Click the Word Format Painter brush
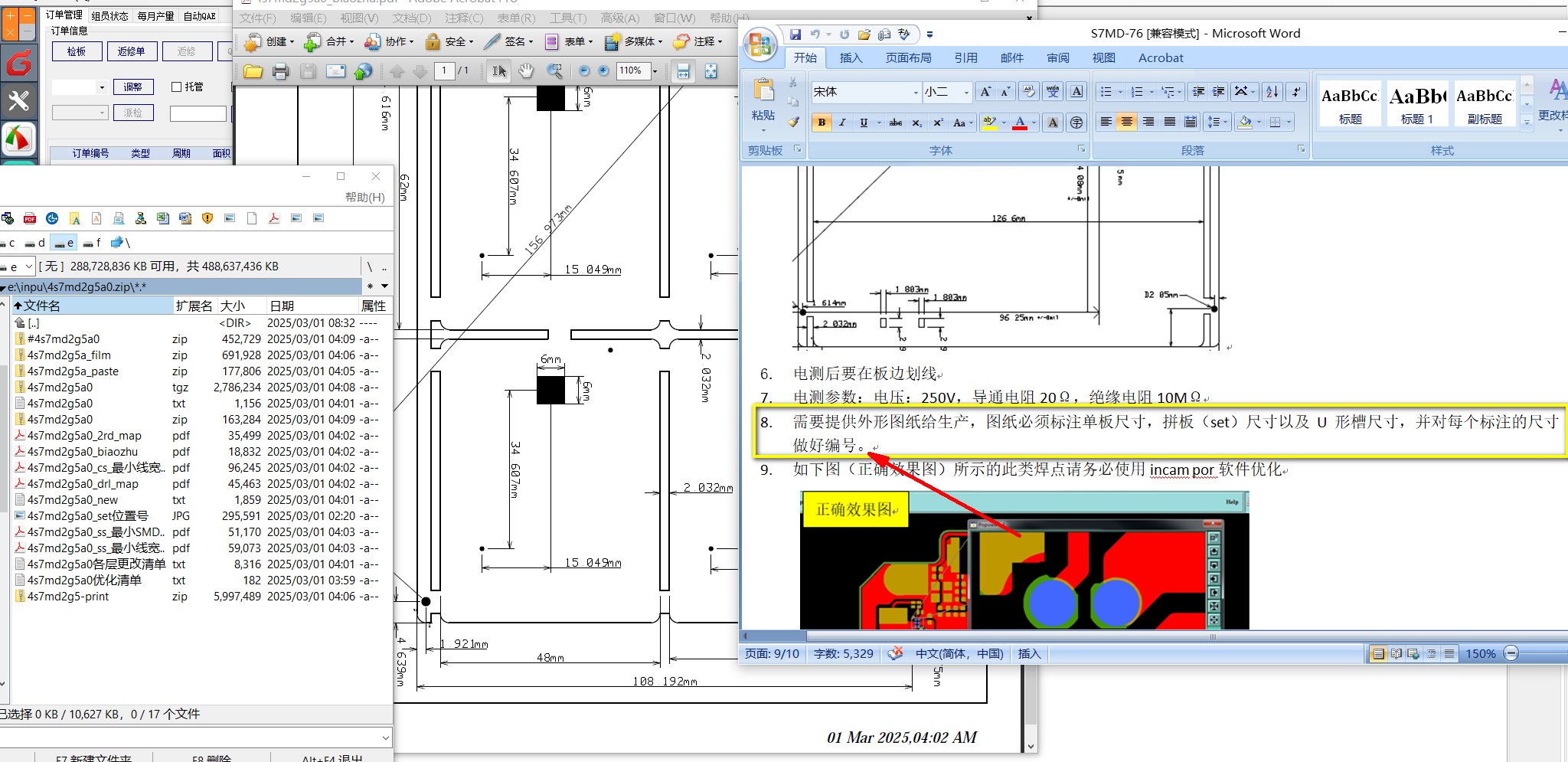This screenshot has height=762, width=1568. (x=793, y=121)
